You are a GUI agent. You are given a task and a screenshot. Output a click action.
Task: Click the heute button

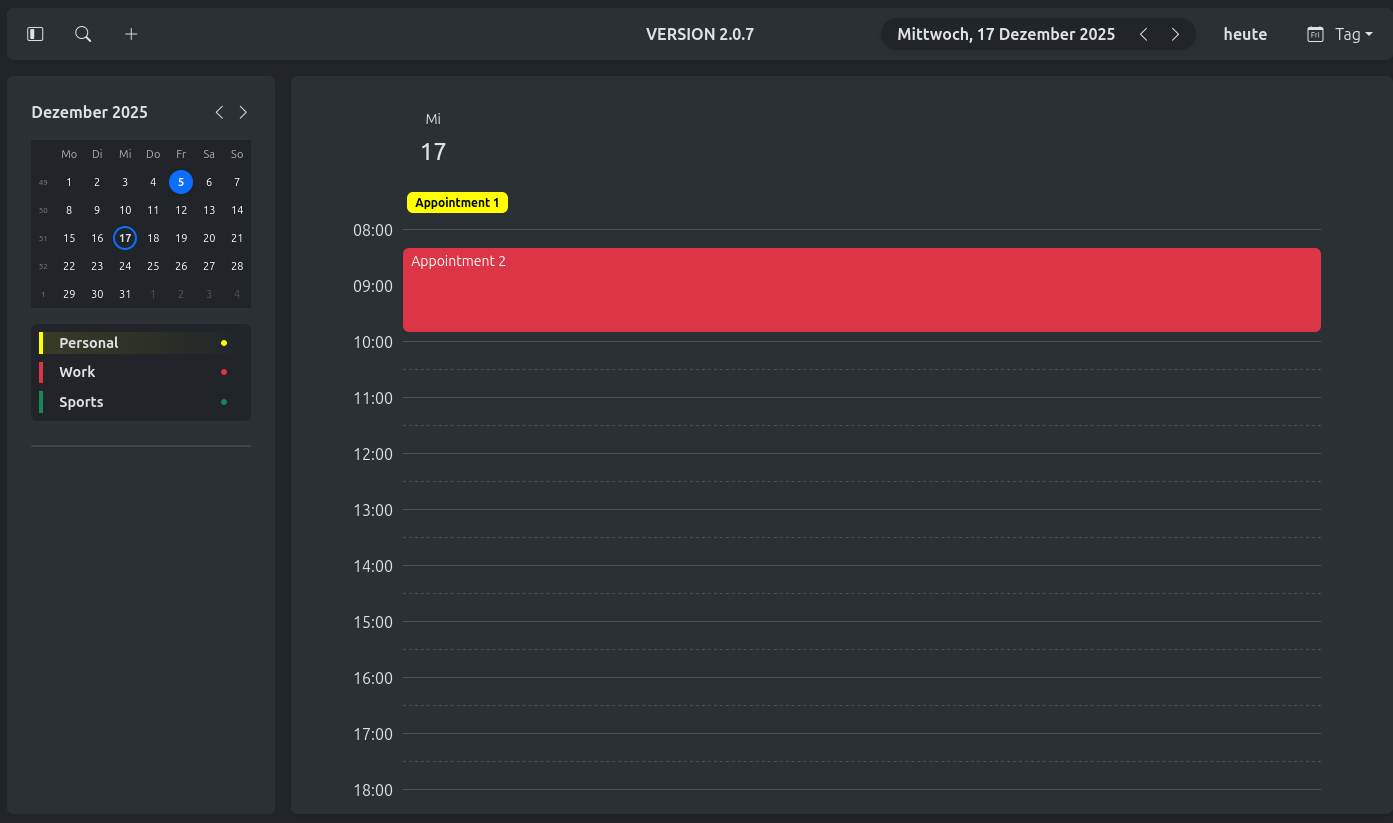(x=1245, y=34)
